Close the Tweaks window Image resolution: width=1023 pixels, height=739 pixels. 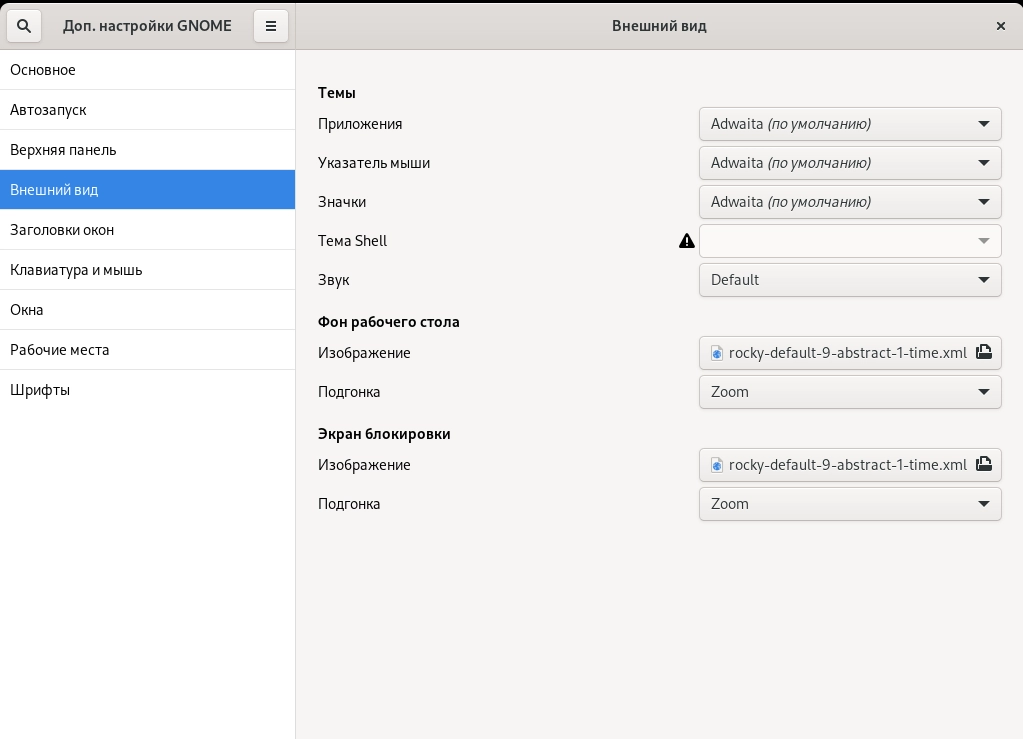click(x=1000, y=26)
